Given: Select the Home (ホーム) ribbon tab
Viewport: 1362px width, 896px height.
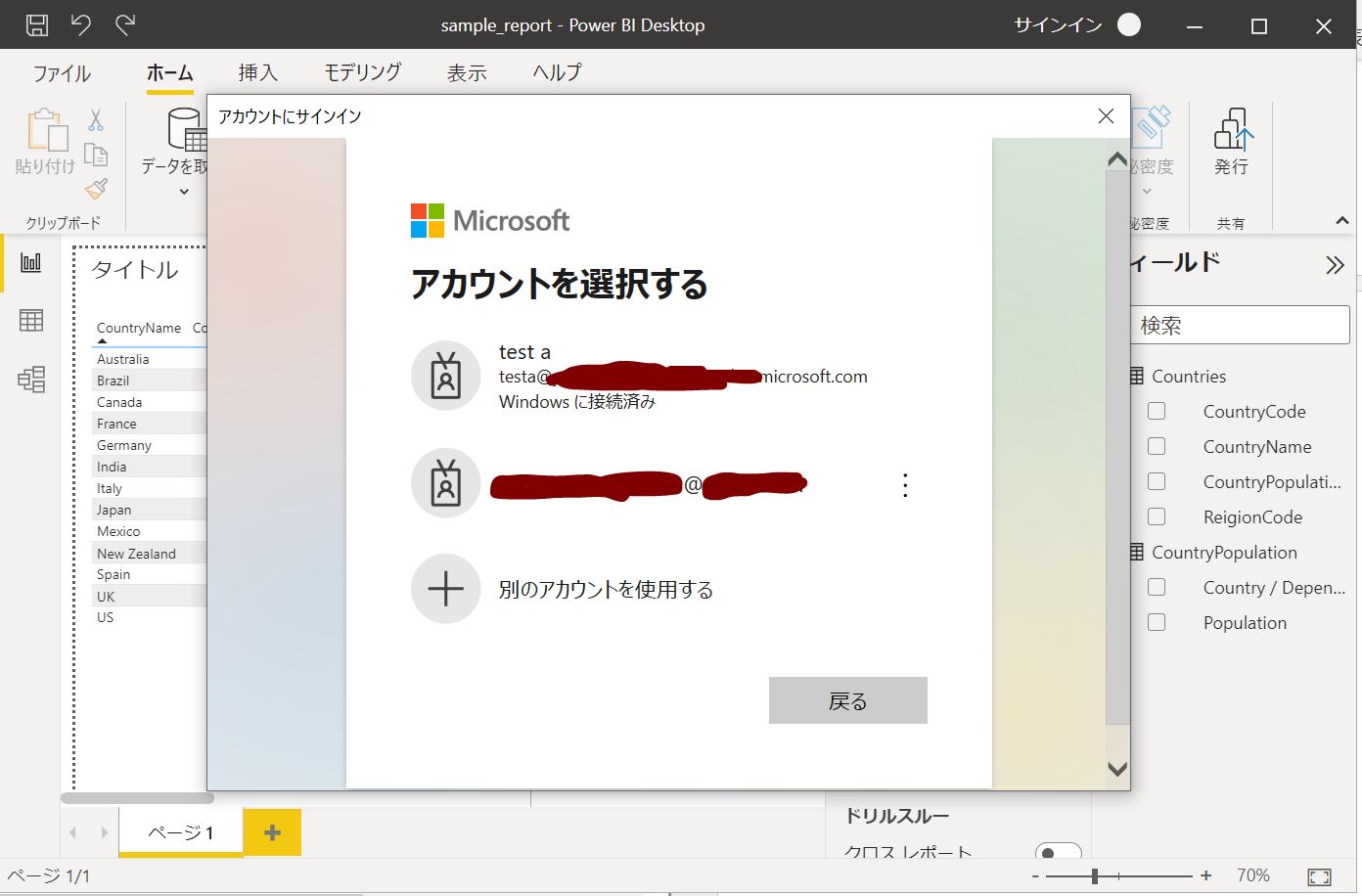Looking at the screenshot, I should pos(169,72).
